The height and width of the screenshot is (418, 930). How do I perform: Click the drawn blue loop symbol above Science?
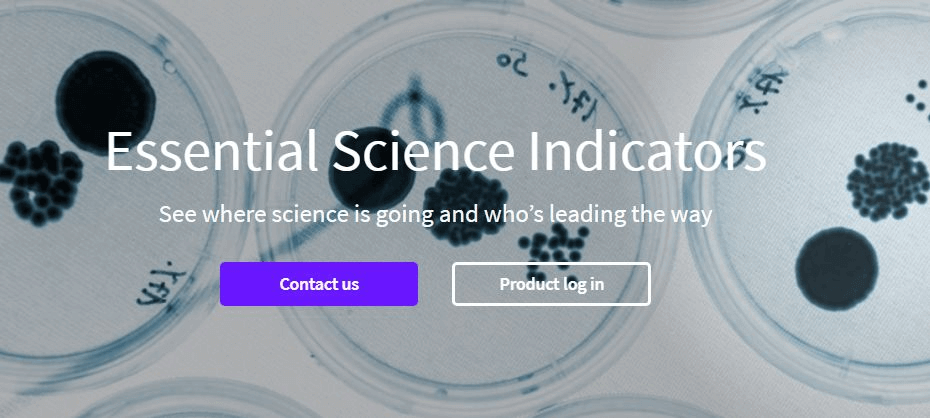pos(413,114)
